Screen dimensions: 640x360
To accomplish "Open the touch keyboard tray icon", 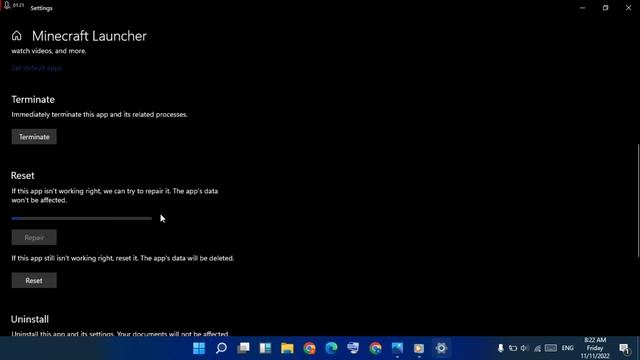I will (x=551, y=348).
